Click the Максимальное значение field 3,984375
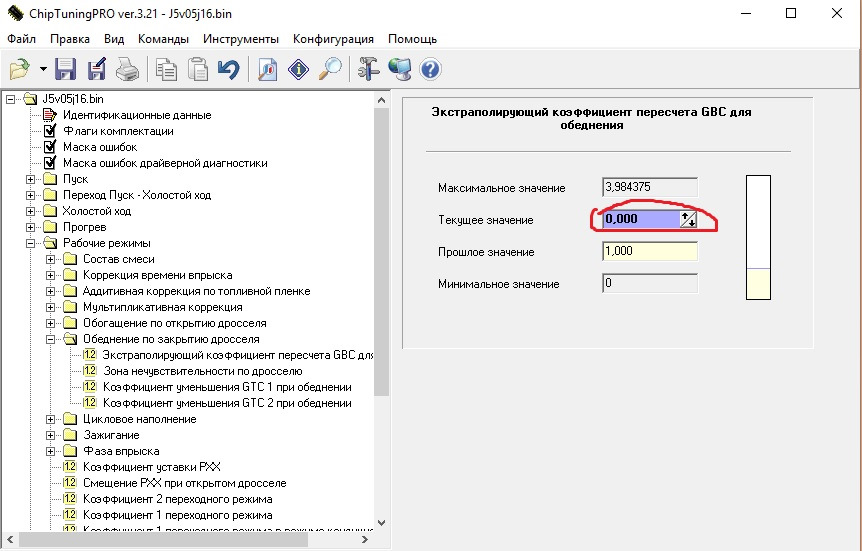 click(x=650, y=187)
